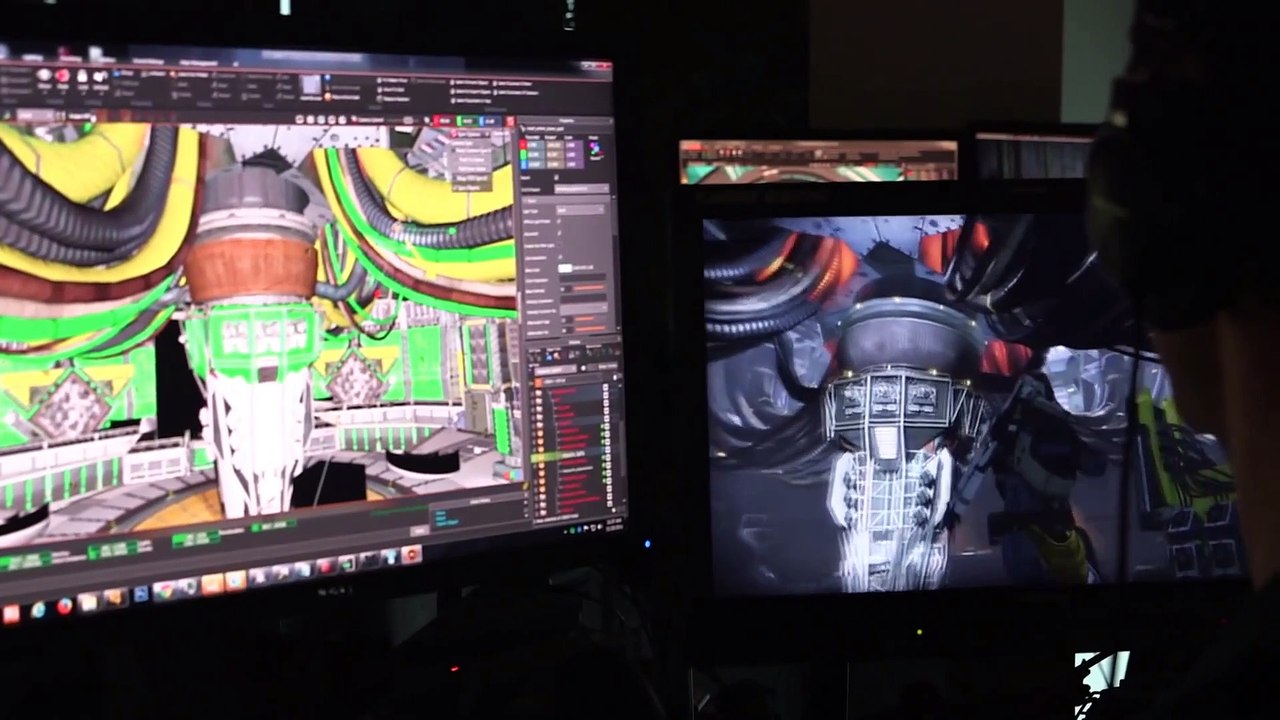Click the white sphere icon in the ribbon

[43, 74]
